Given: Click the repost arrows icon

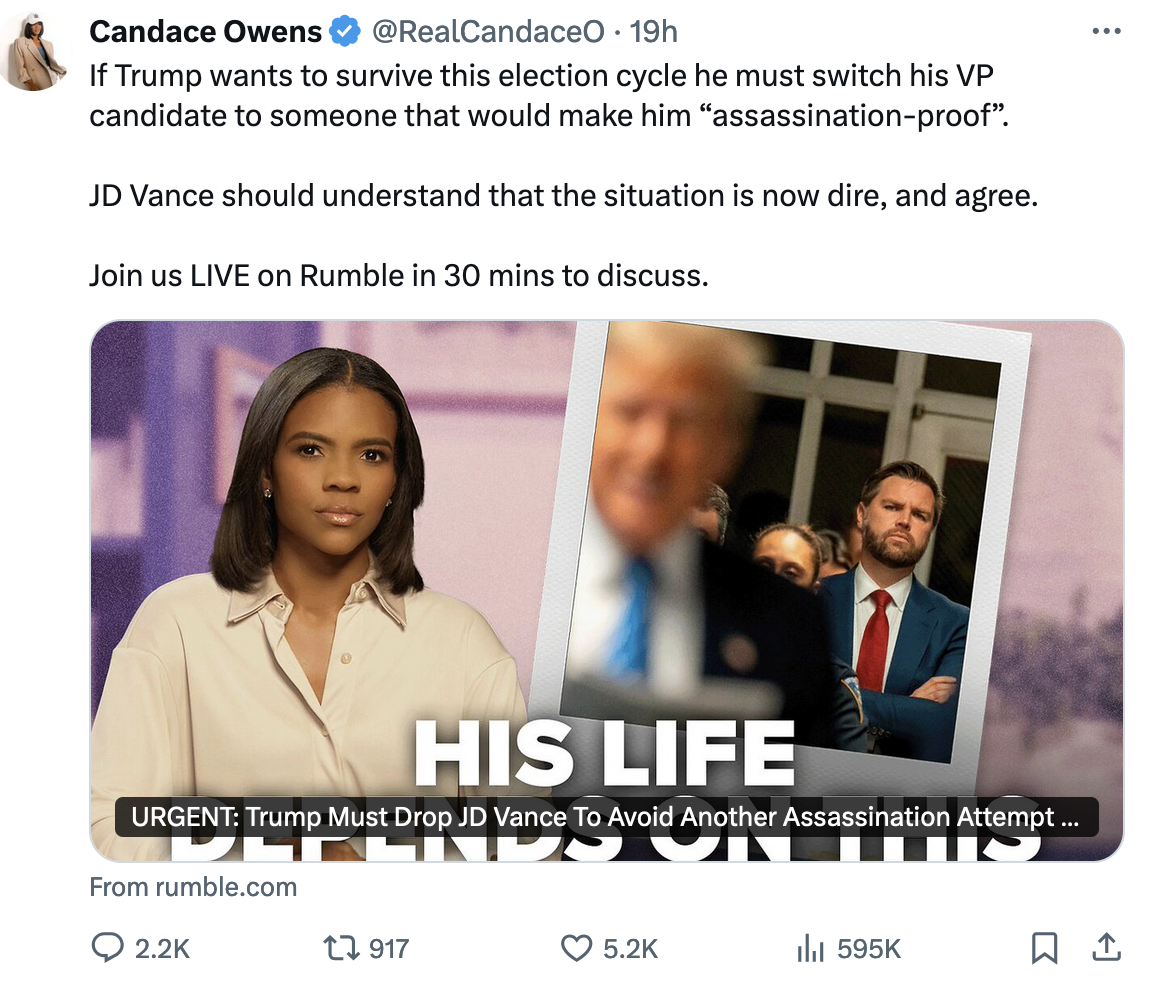Looking at the screenshot, I should [342, 948].
